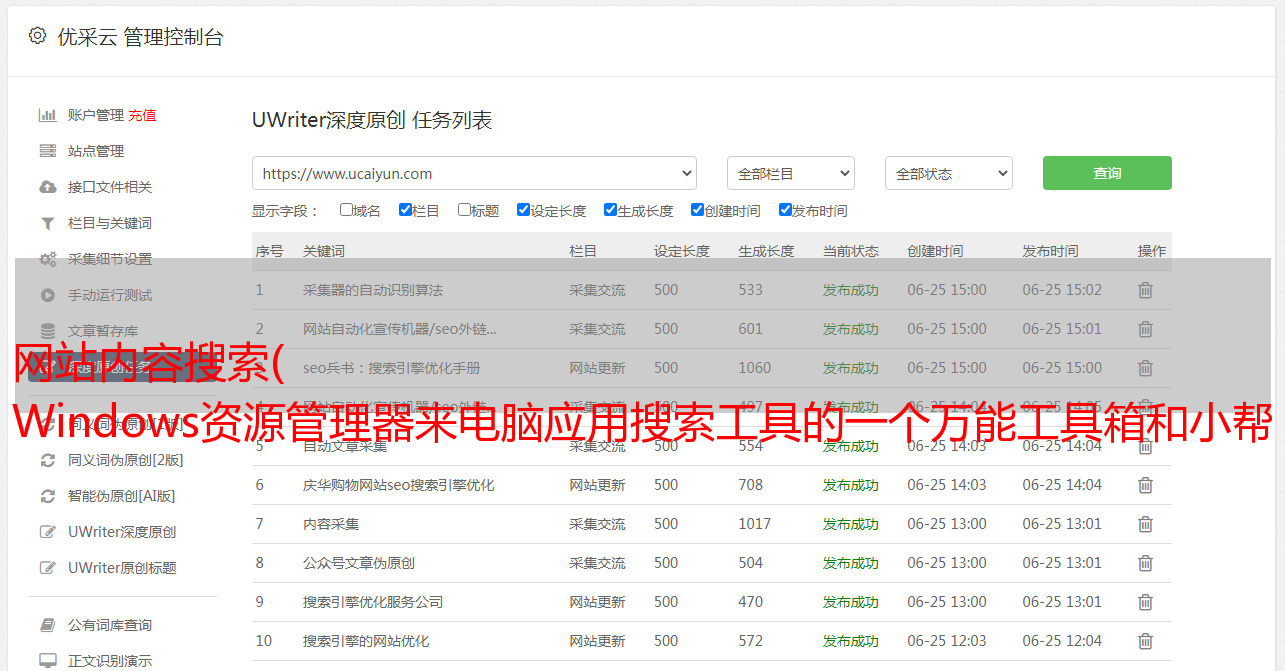Enable the 标题 display field checkbox
1285x671 pixels.
coord(464,210)
